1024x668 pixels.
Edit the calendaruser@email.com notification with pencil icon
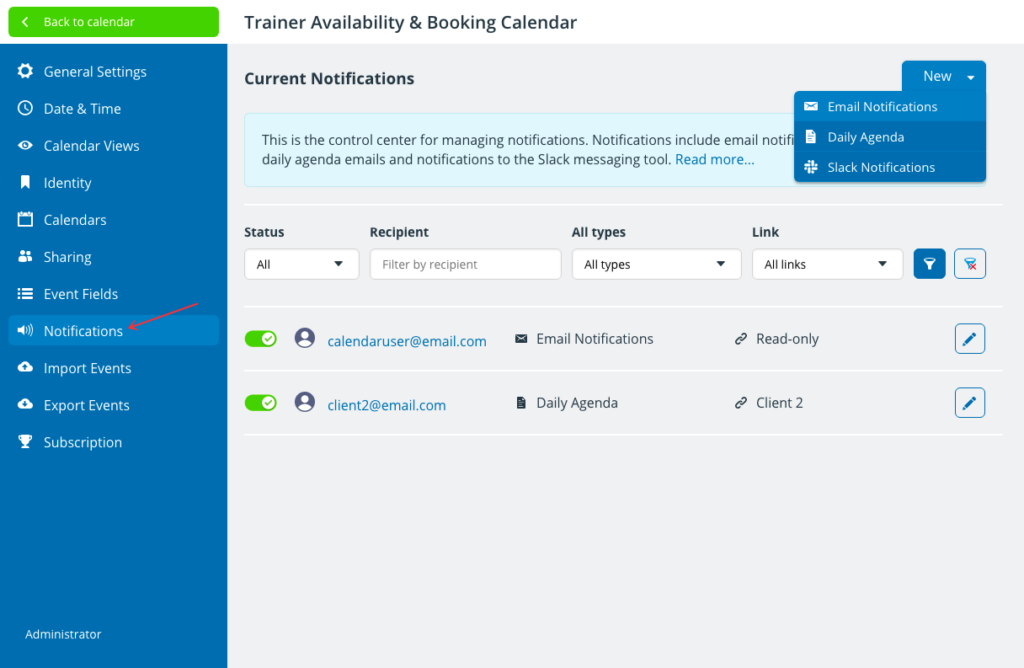tap(969, 339)
